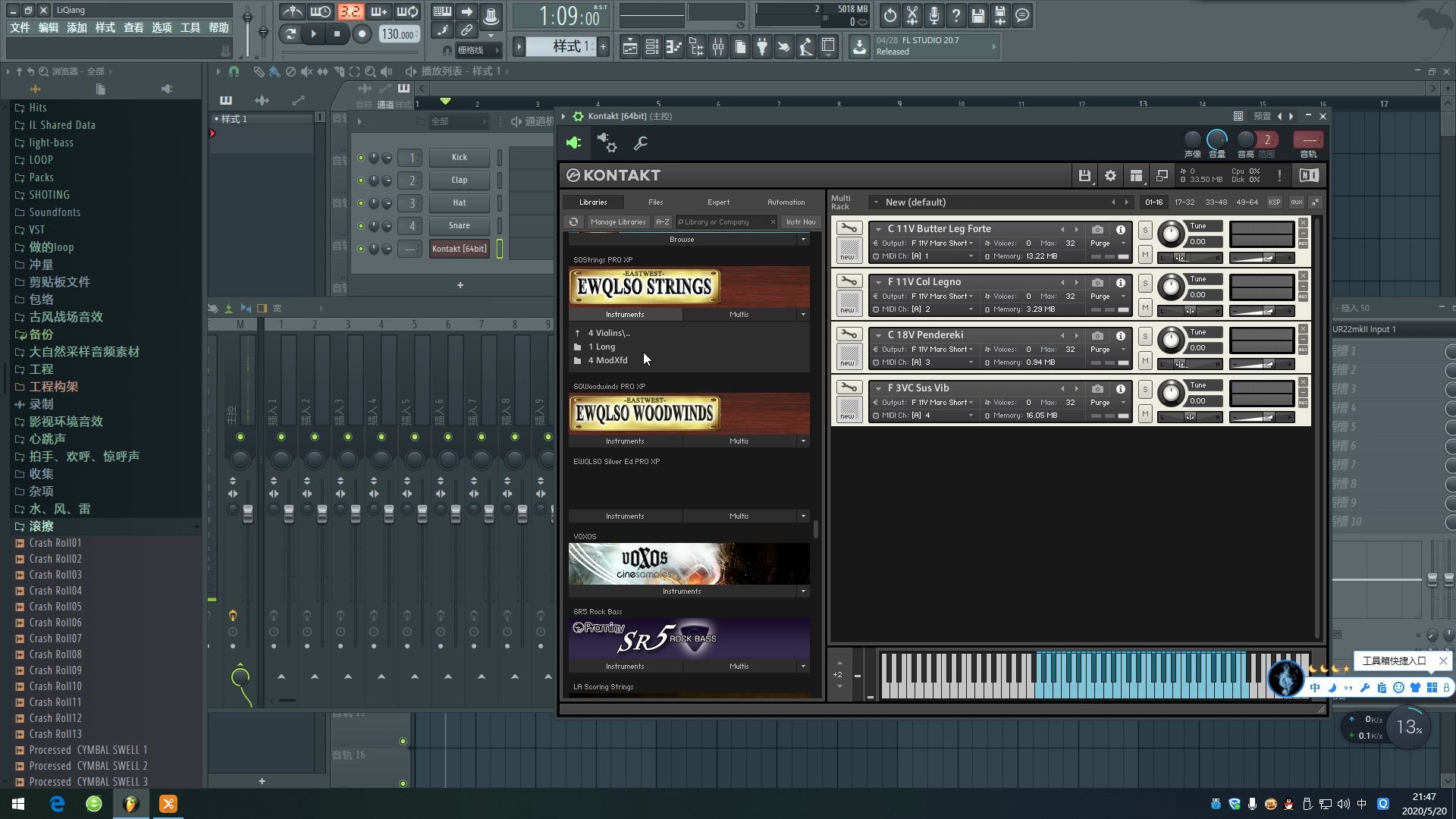
Task: Open the 帮助 menu
Action: [x=218, y=28]
